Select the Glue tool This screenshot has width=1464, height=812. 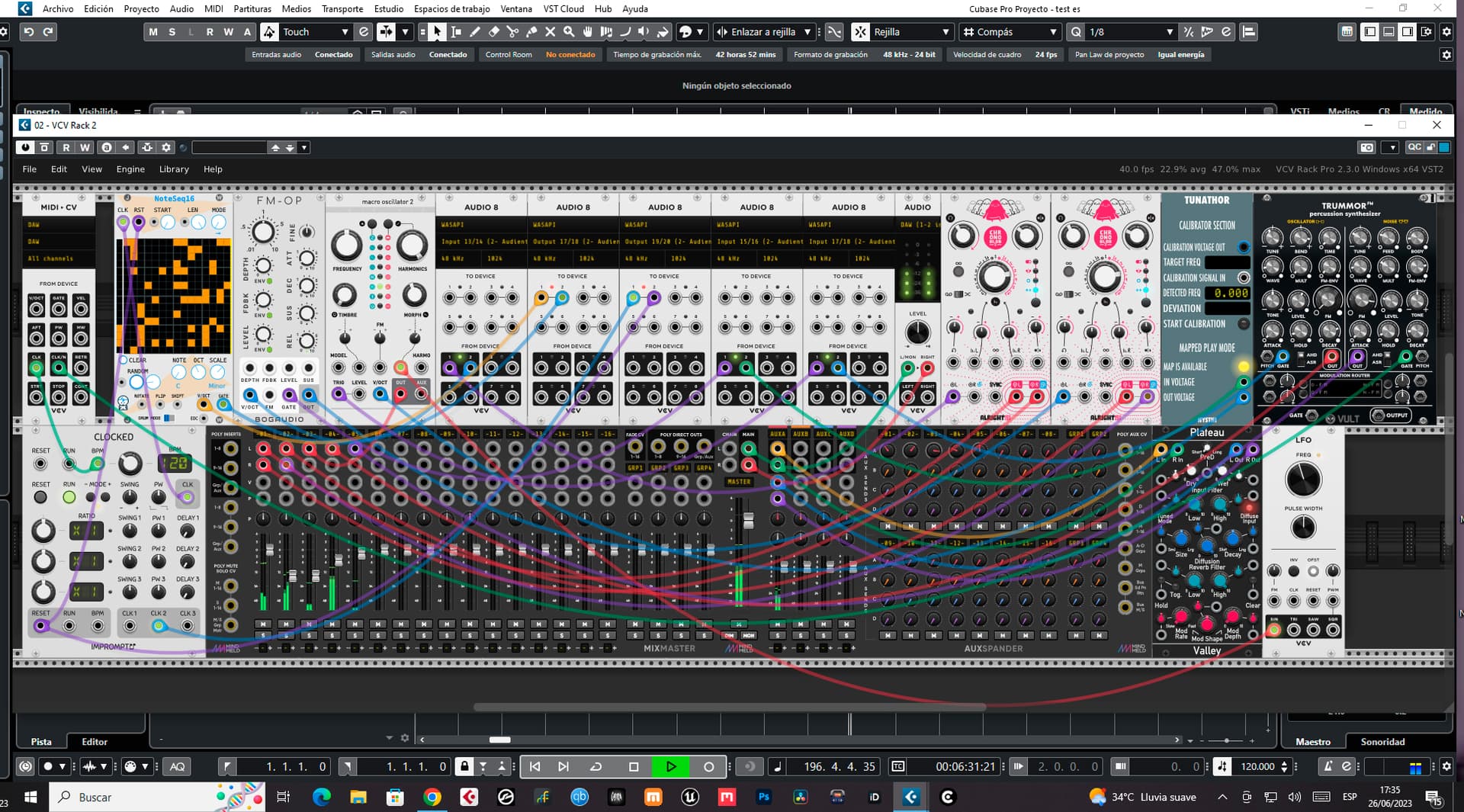click(x=531, y=32)
